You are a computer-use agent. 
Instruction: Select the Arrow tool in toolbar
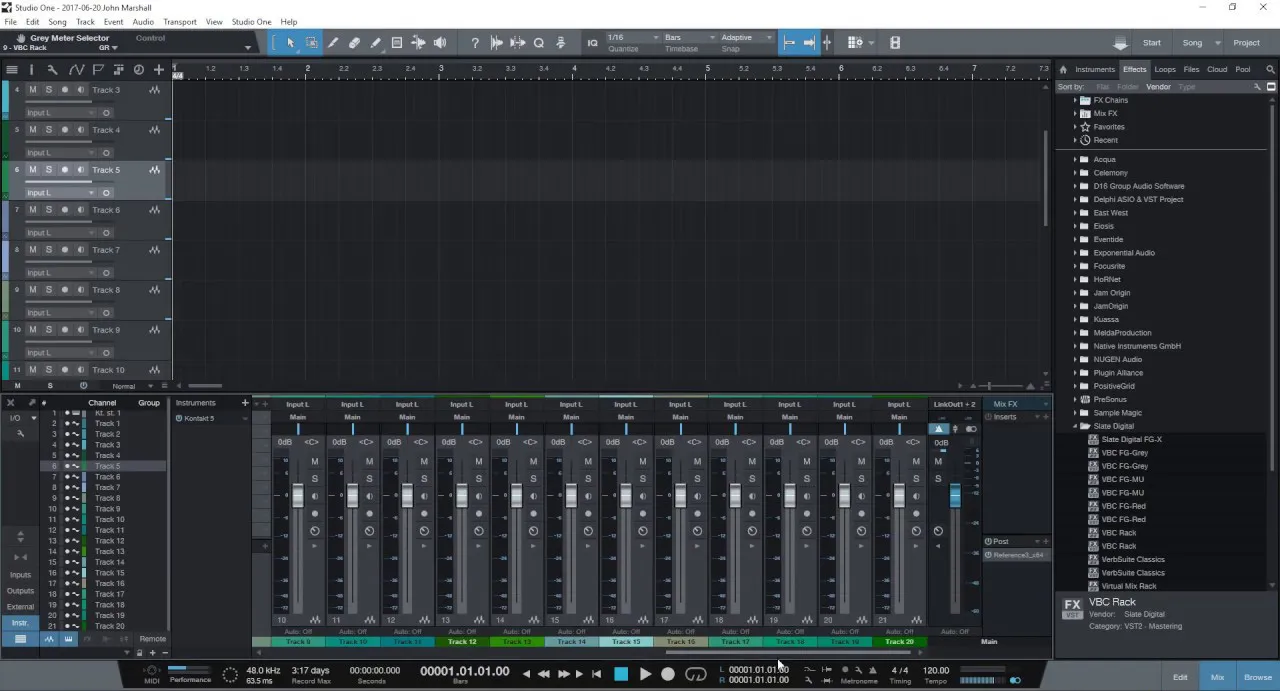290,43
